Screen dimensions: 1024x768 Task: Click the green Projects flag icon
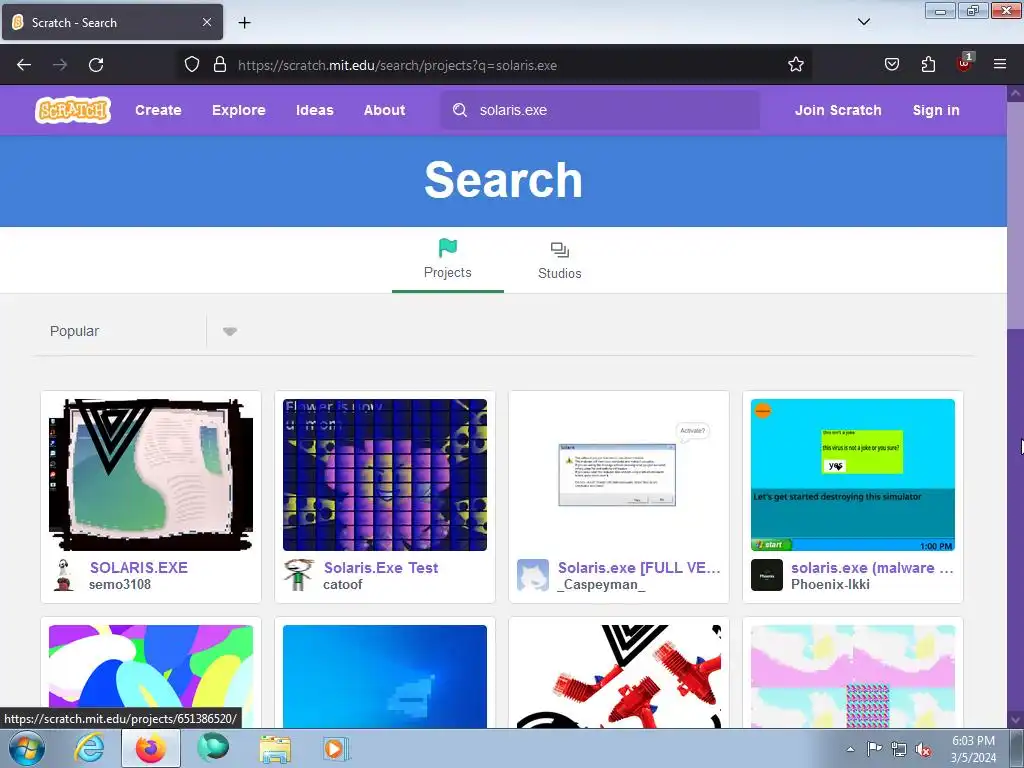pos(448,248)
